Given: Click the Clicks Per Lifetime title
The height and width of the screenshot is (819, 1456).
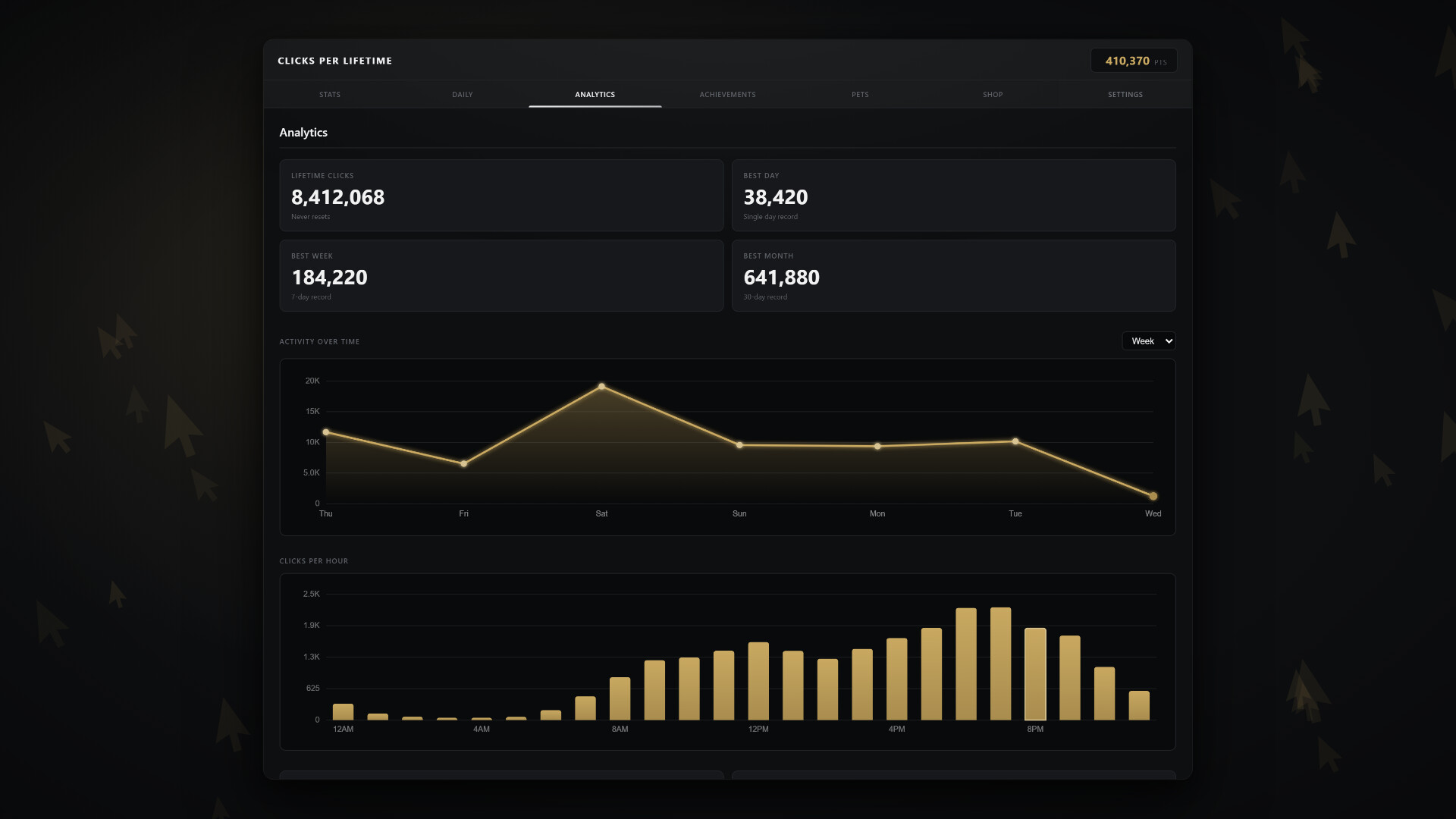Looking at the screenshot, I should pos(334,61).
